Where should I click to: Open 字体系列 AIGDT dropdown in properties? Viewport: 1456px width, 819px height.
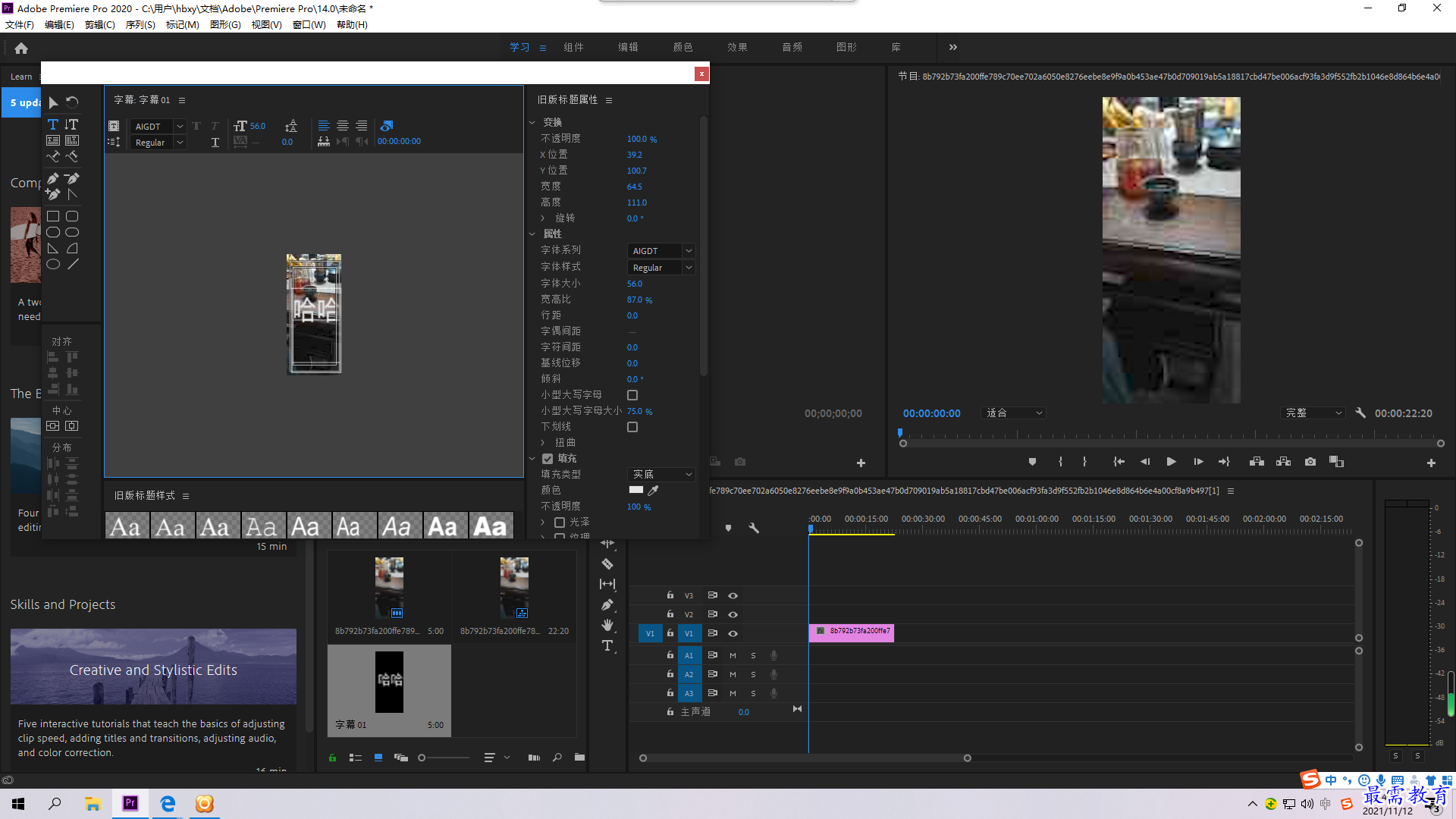pyautogui.click(x=661, y=251)
